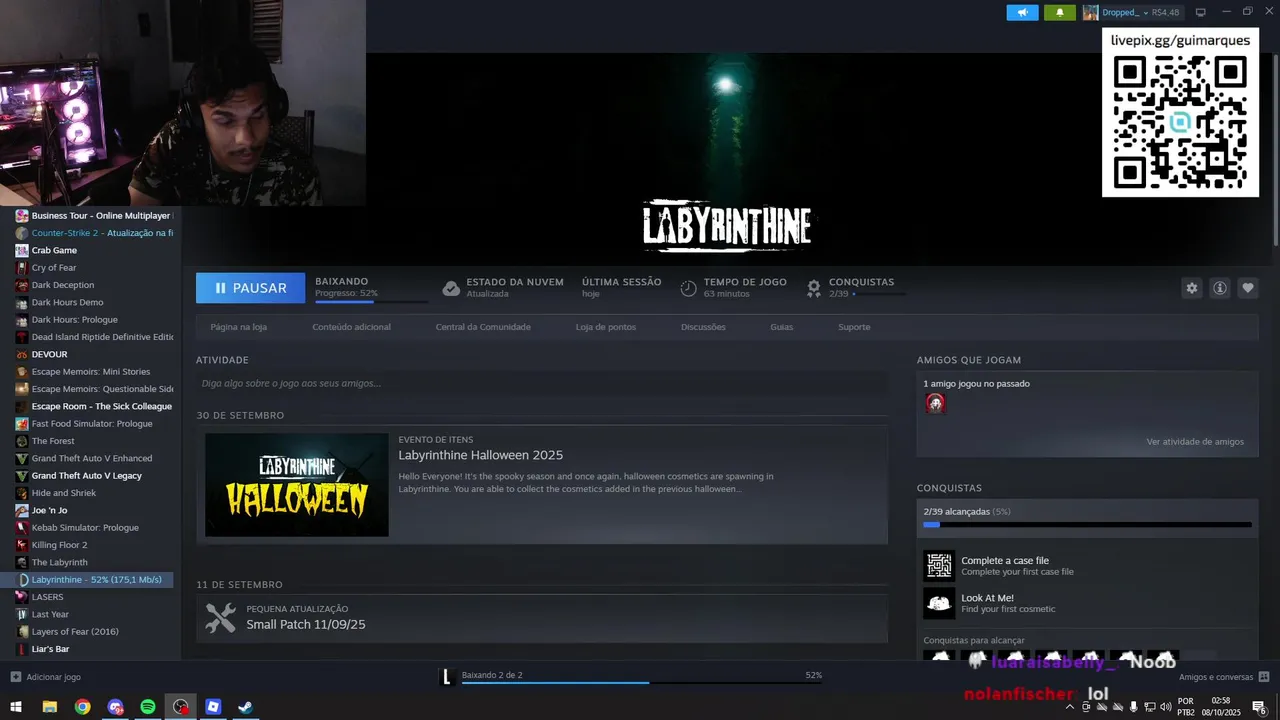Open the Conteúdo adicional tab
The height and width of the screenshot is (720, 1280).
tap(351, 327)
